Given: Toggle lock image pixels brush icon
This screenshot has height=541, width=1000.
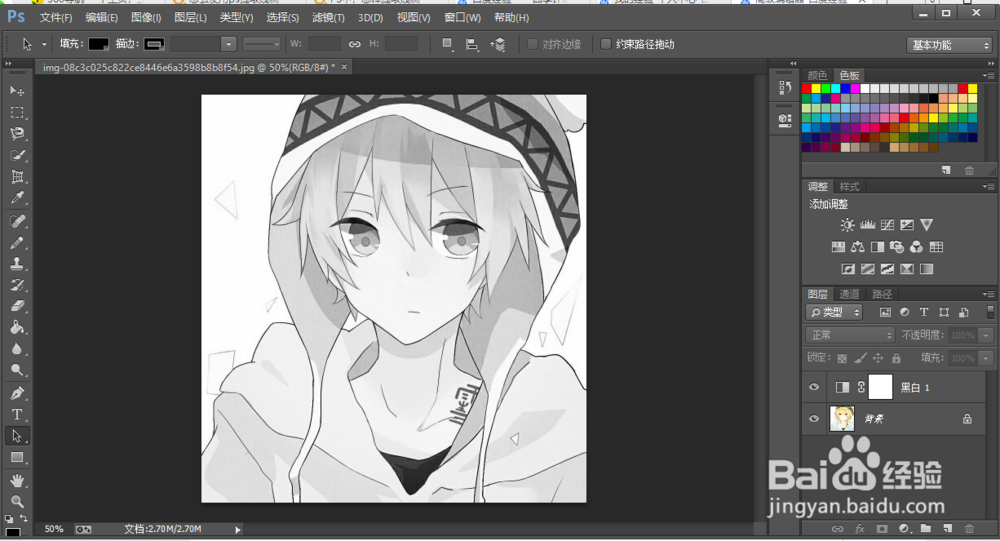Looking at the screenshot, I should pos(860,359).
